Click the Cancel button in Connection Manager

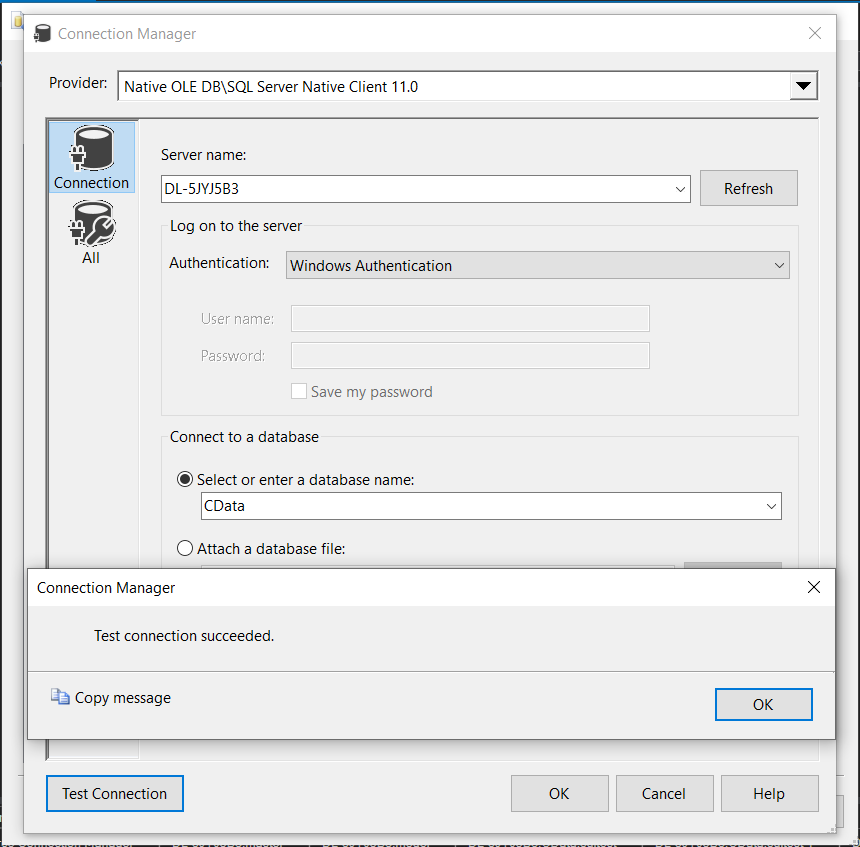664,793
